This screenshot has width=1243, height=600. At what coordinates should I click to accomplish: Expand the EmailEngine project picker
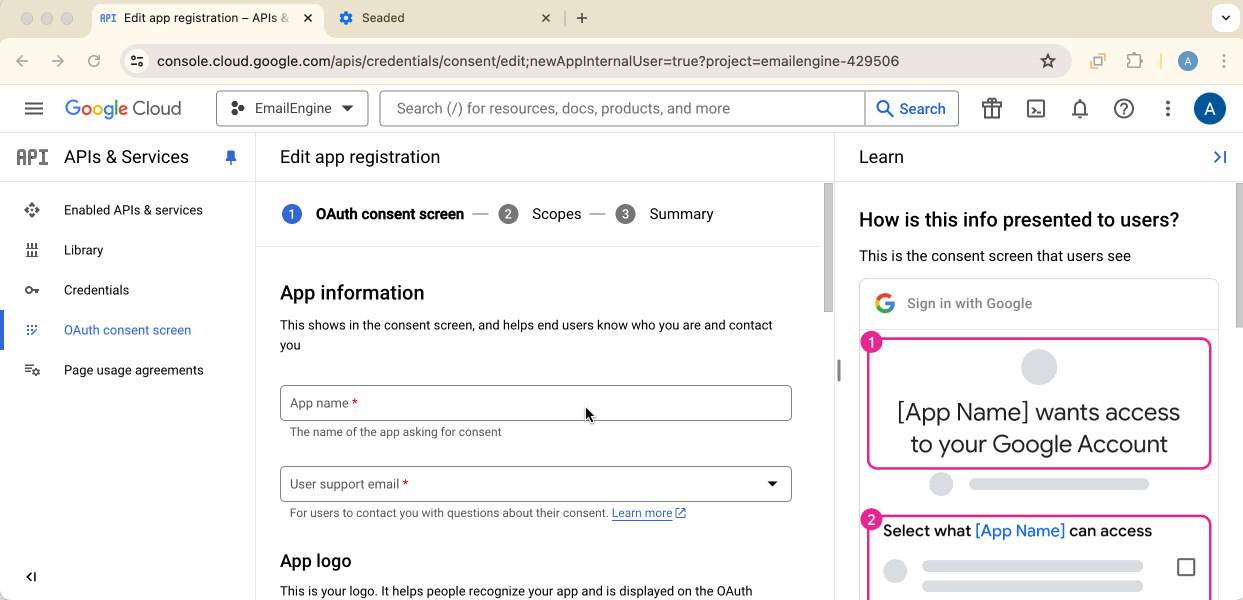tap(292, 108)
